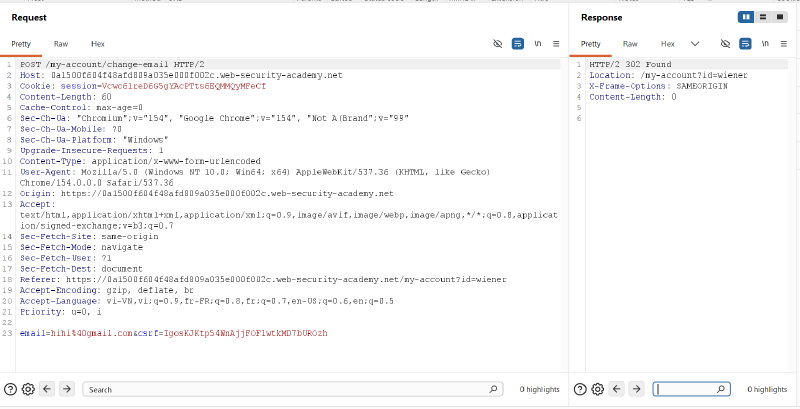Open Request pane hamburger menu
The width and height of the screenshot is (800, 409).
(x=556, y=44)
